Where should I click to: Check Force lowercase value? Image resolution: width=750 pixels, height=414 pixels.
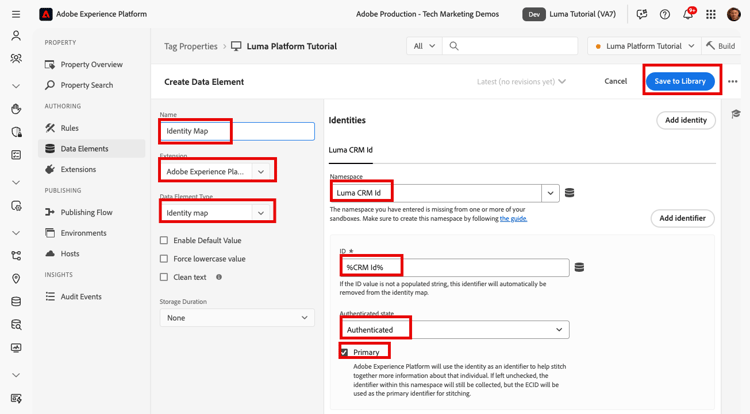(x=164, y=259)
